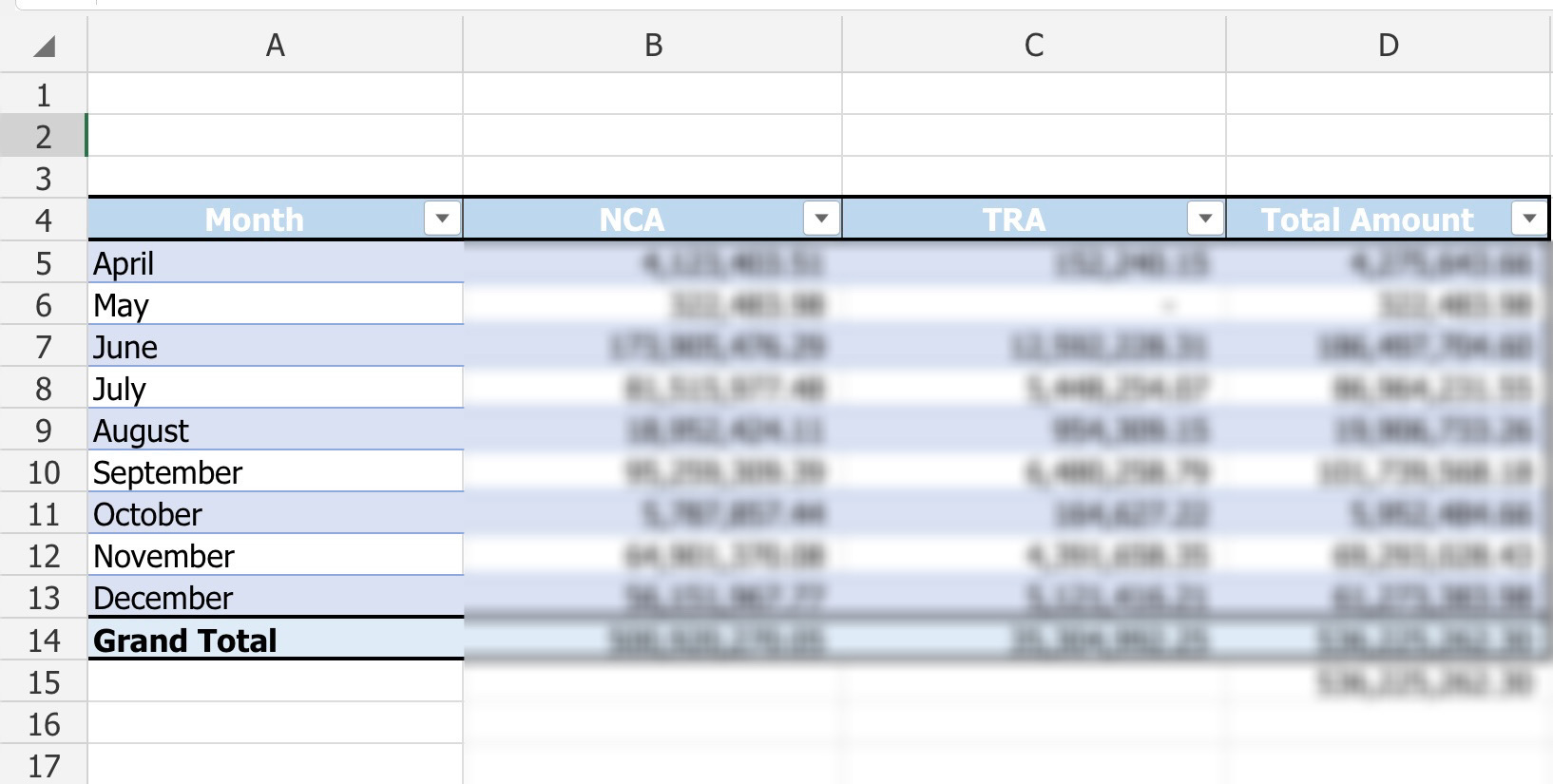The height and width of the screenshot is (784, 1553).
Task: Select the NCA header cell
Action: pyautogui.click(x=653, y=219)
